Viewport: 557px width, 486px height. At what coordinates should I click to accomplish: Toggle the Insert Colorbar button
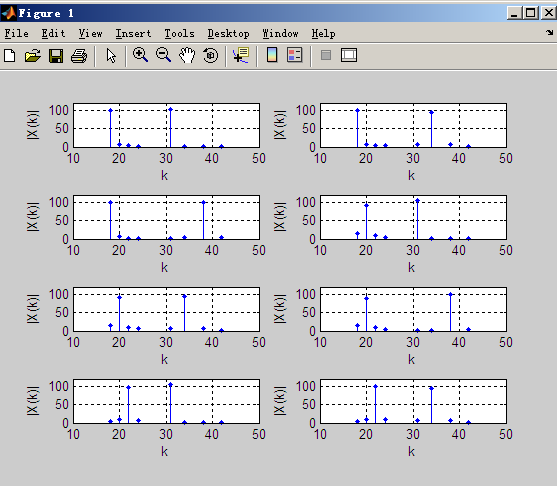click(x=272, y=55)
